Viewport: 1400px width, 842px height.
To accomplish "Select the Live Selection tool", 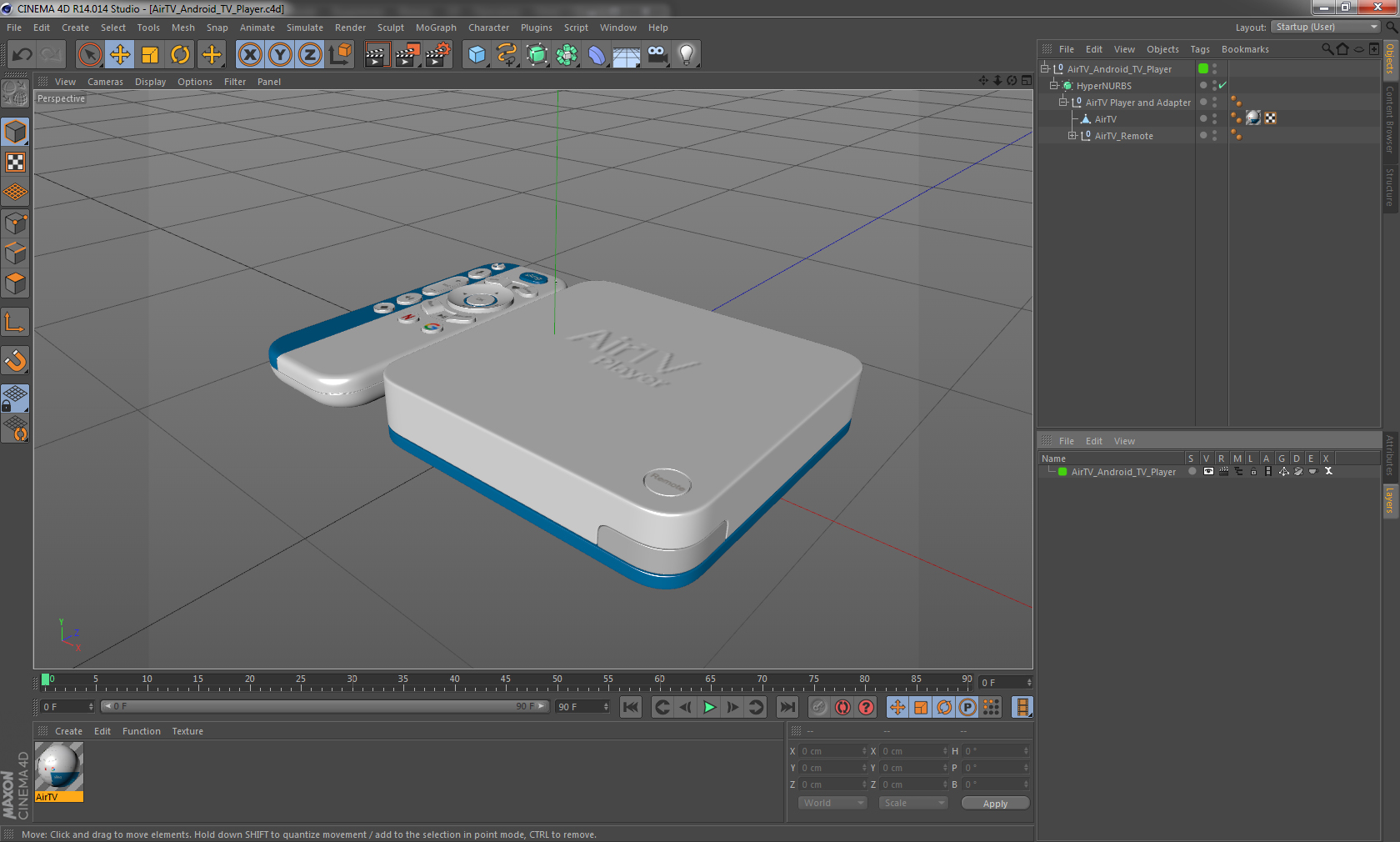I will (89, 55).
